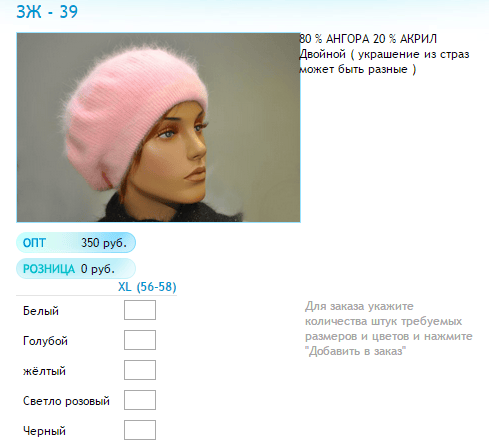The width and height of the screenshot is (489, 444).
Task: Select the 350 руб. wholesale price value
Action: (104, 243)
